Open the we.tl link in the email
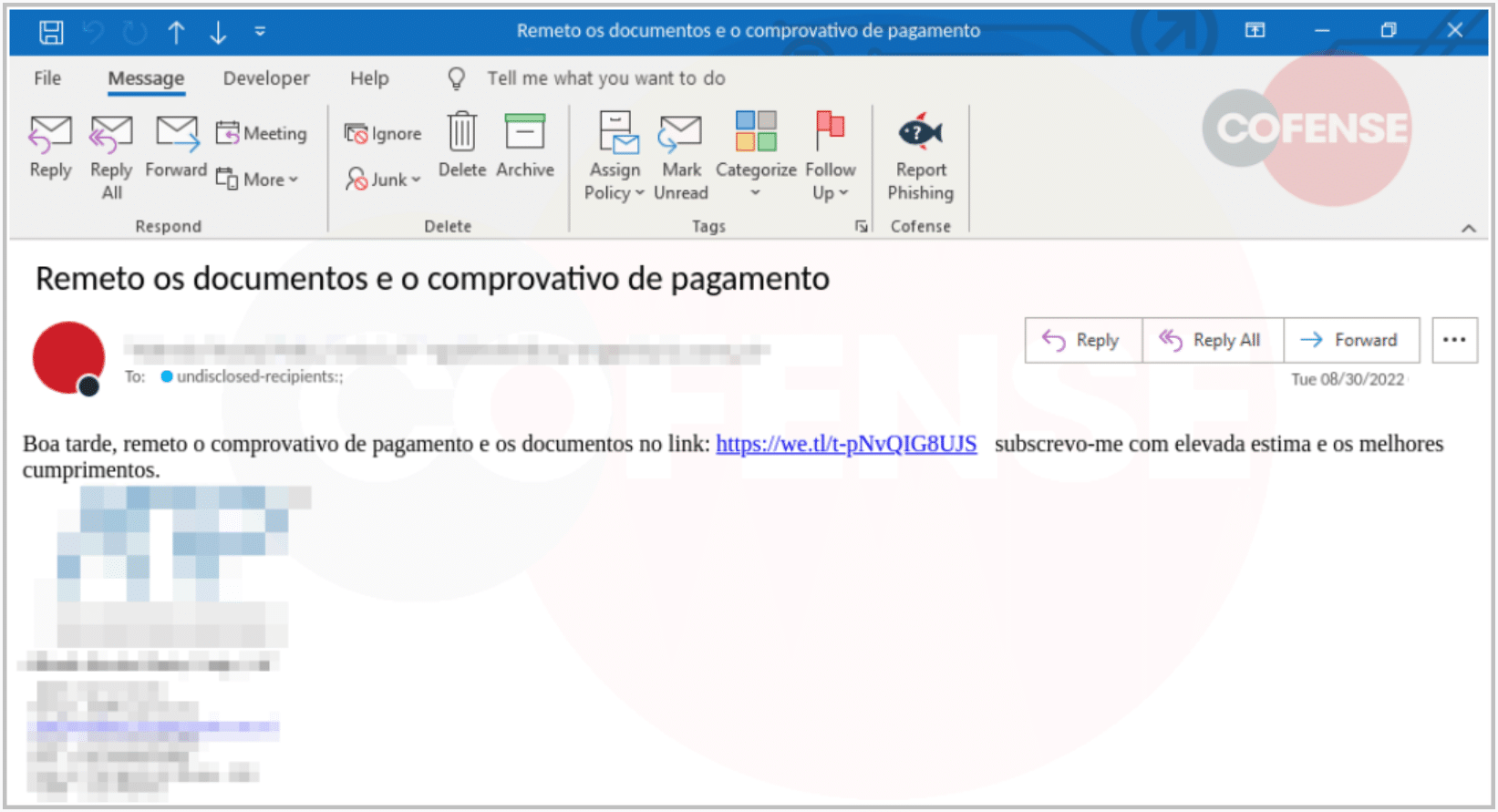 click(x=845, y=444)
